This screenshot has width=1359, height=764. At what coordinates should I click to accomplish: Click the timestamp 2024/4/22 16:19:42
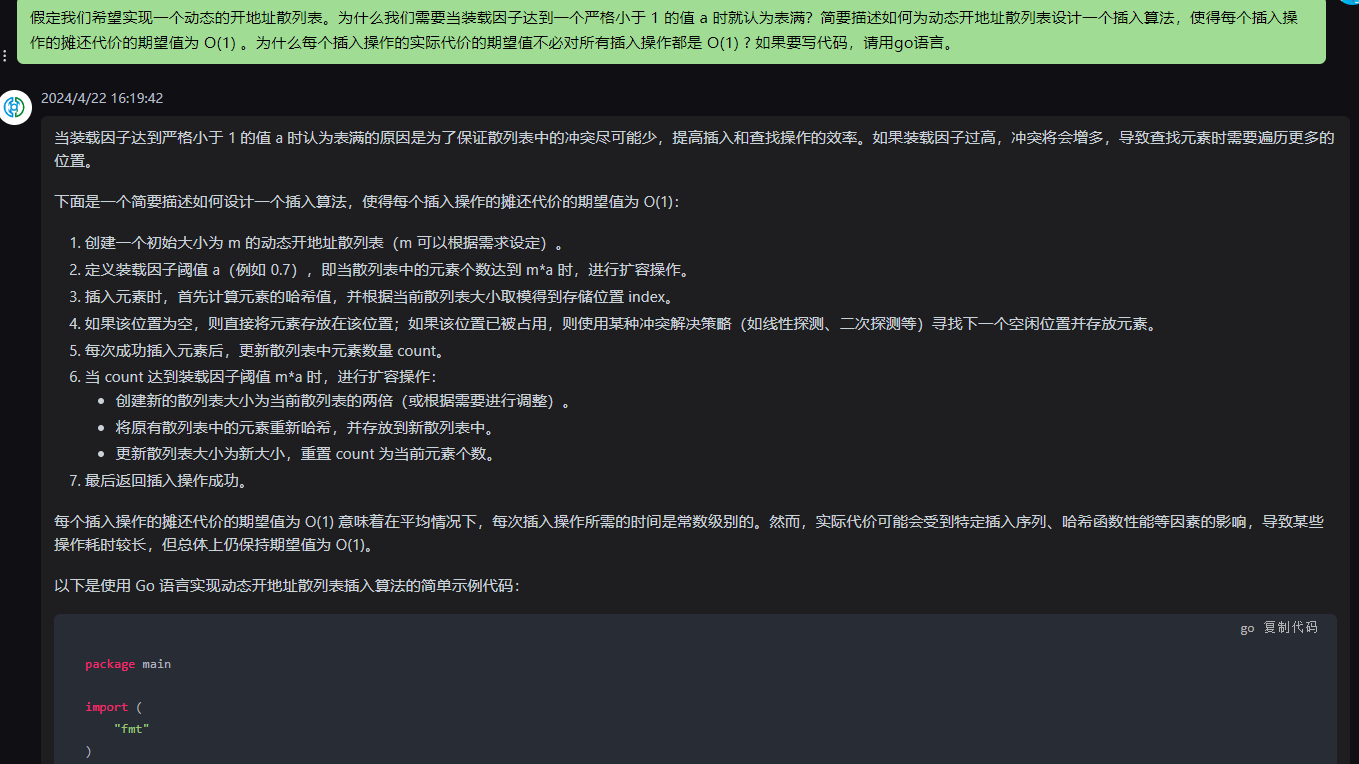click(102, 98)
